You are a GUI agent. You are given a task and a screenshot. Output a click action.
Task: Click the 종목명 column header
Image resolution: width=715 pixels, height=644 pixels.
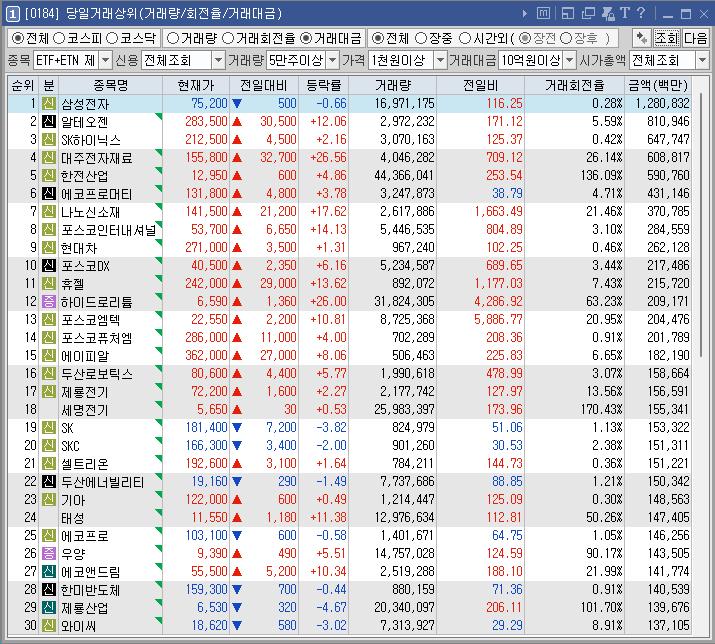(x=110, y=85)
